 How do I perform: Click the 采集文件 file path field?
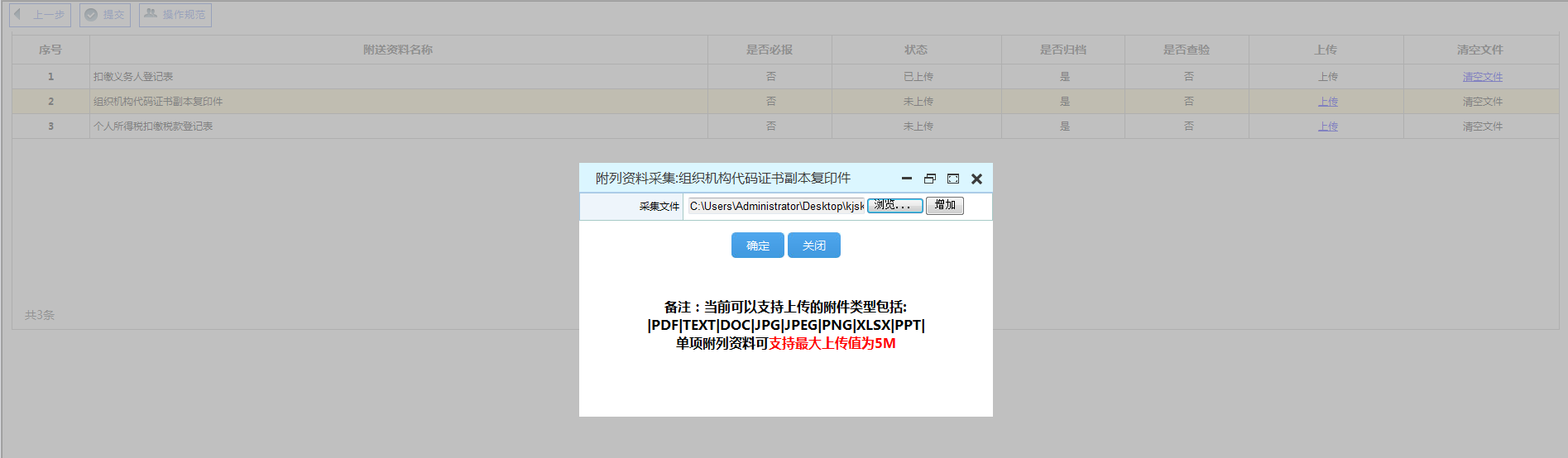[x=776, y=206]
